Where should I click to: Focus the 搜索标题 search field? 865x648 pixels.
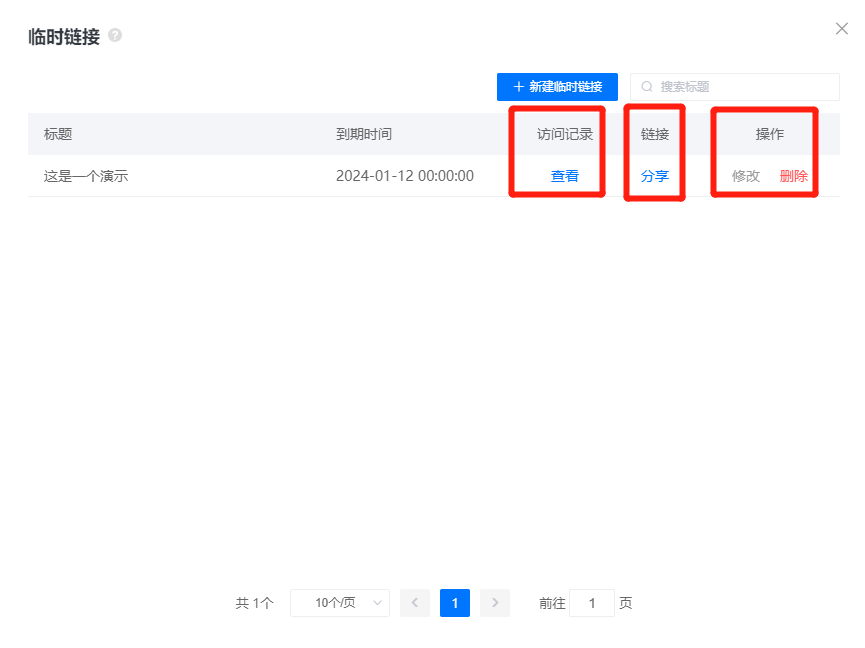[740, 87]
